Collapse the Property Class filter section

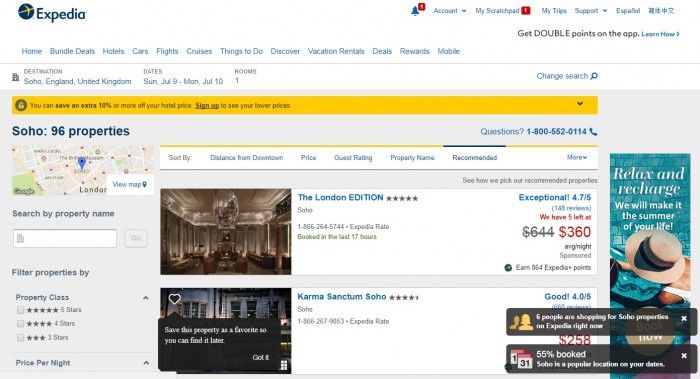click(146, 298)
